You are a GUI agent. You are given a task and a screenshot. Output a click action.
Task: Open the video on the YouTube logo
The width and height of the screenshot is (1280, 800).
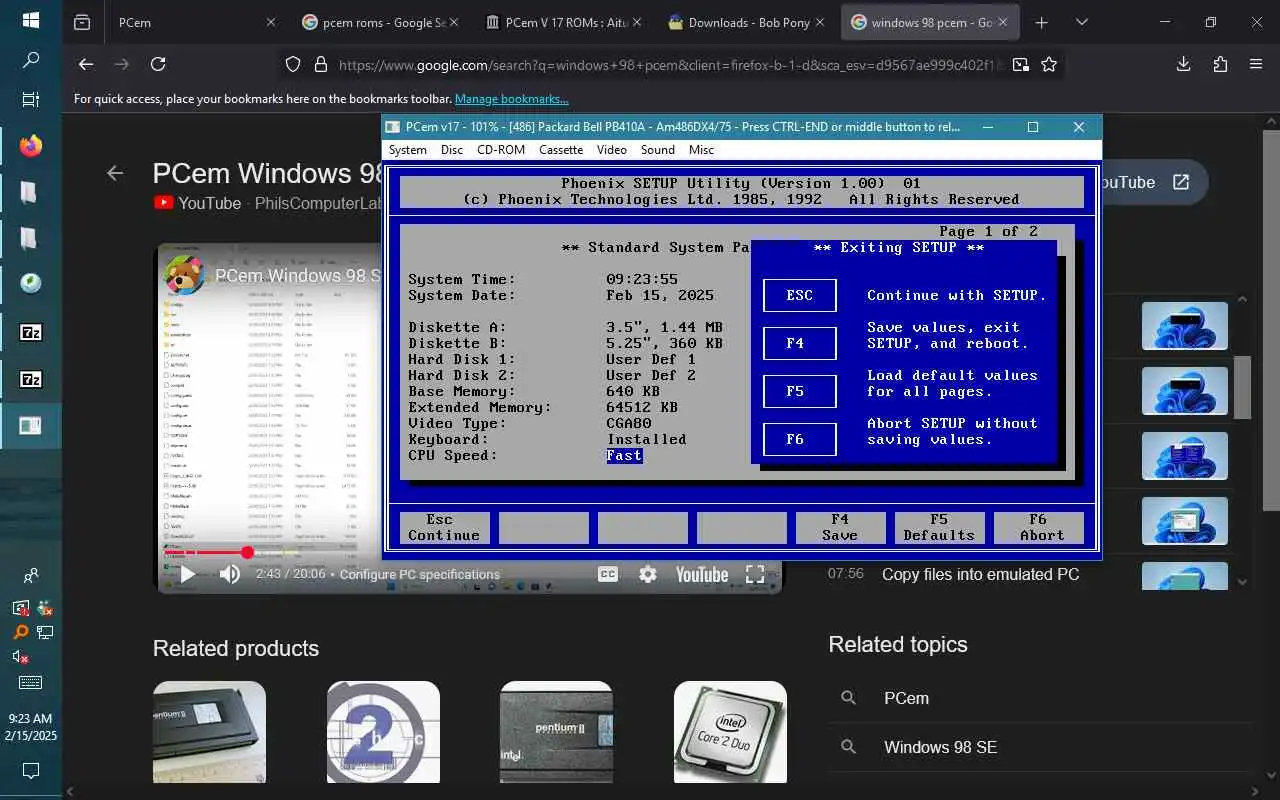pyautogui.click(x=701, y=574)
